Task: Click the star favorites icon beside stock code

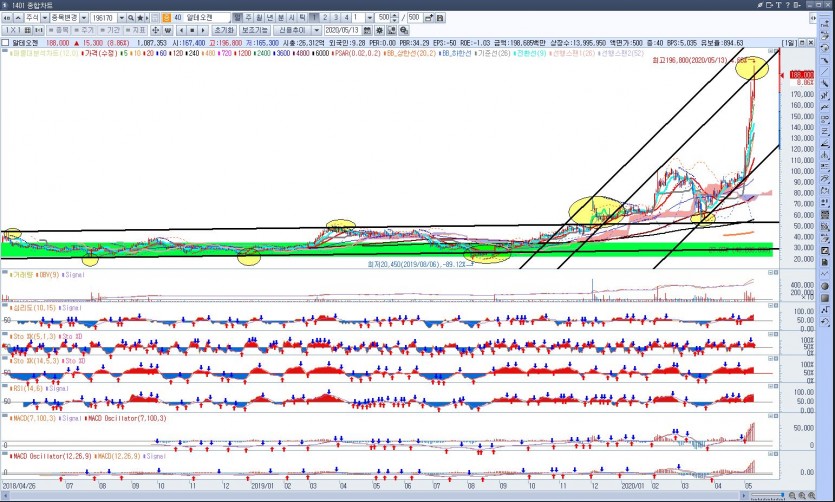Action: point(141,18)
